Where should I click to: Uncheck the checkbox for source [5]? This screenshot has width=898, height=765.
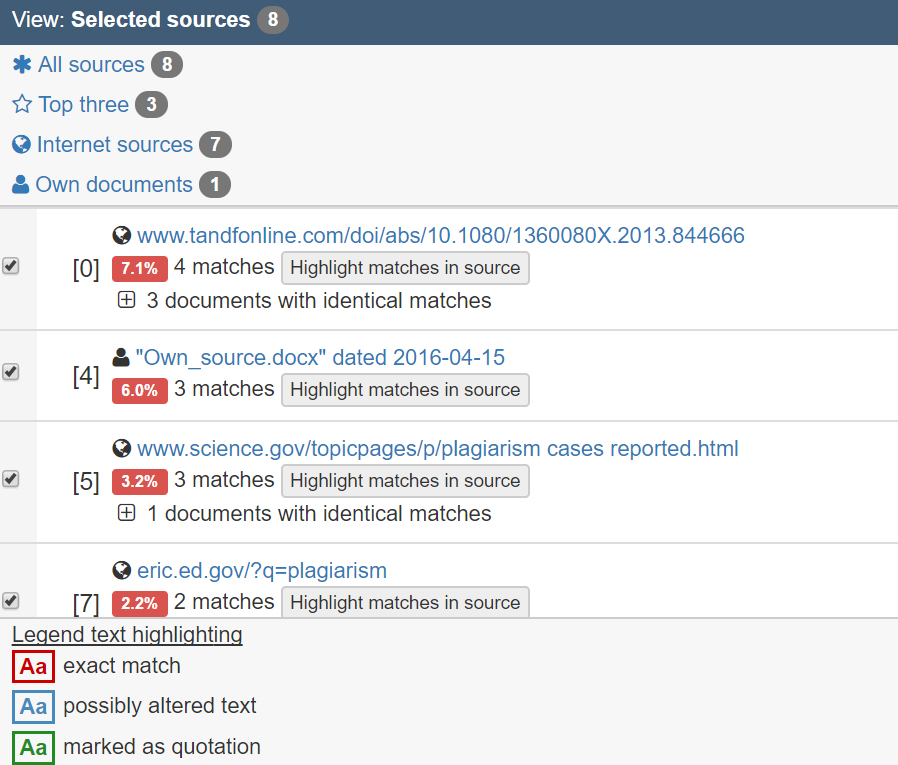(11, 479)
